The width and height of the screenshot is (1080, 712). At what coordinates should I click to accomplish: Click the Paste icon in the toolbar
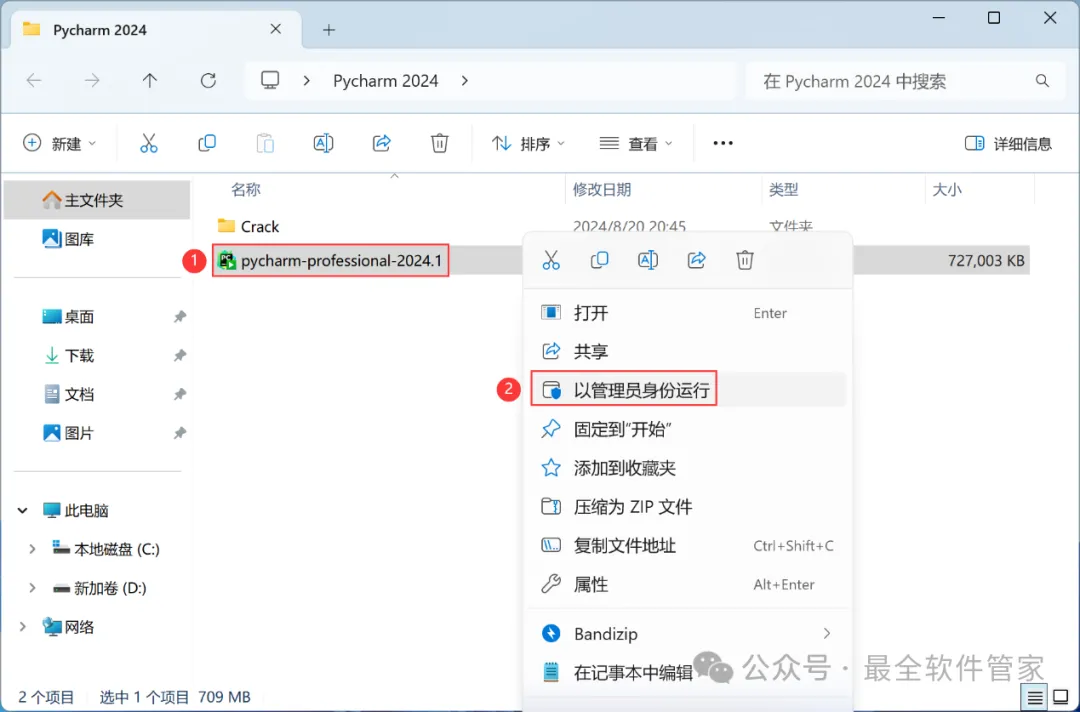tap(265, 143)
